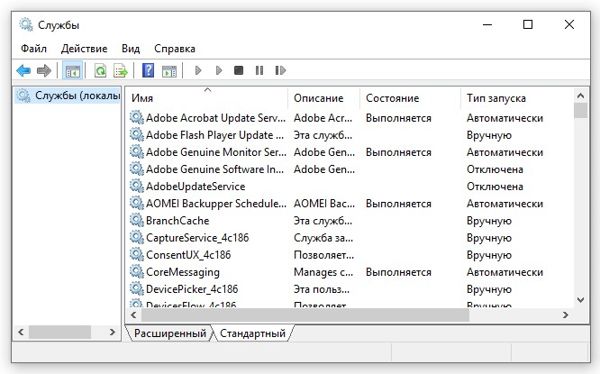Click Выполняется status of CoreMessaging
Image resolution: width=600 pixels, height=374 pixels.
pyautogui.click(x=398, y=272)
